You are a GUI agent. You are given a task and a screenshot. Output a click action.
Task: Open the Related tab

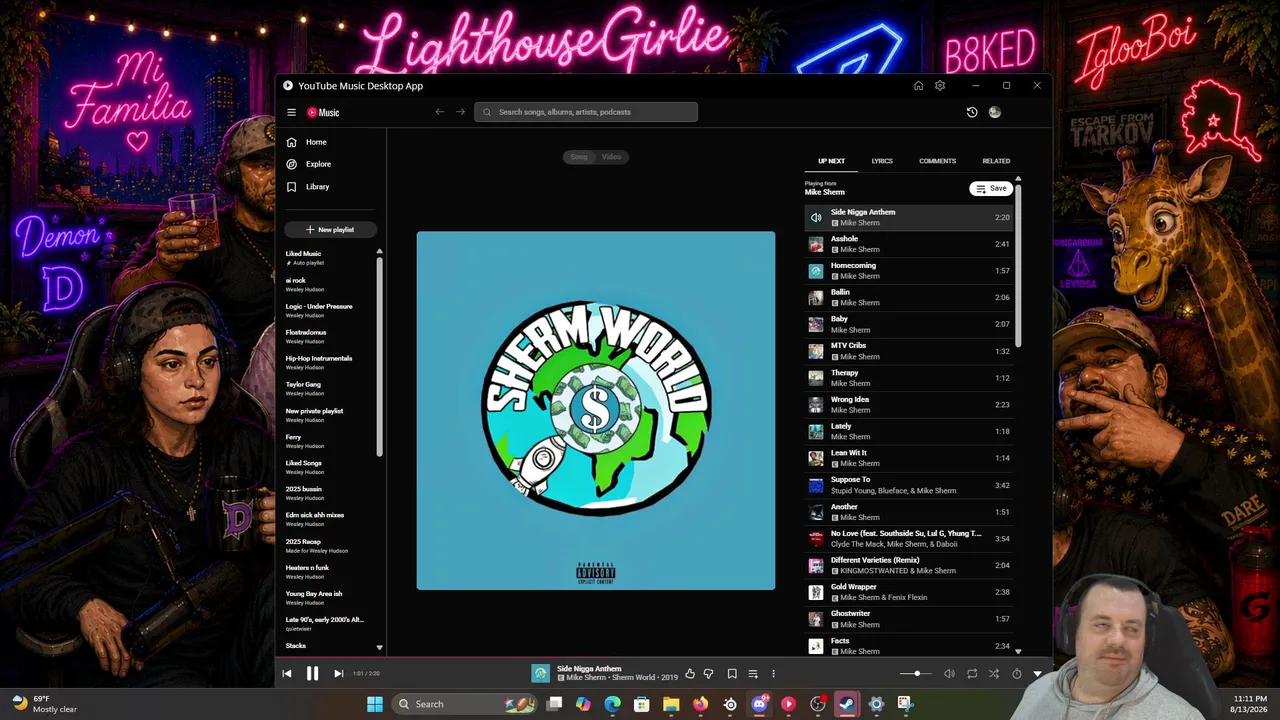point(996,161)
